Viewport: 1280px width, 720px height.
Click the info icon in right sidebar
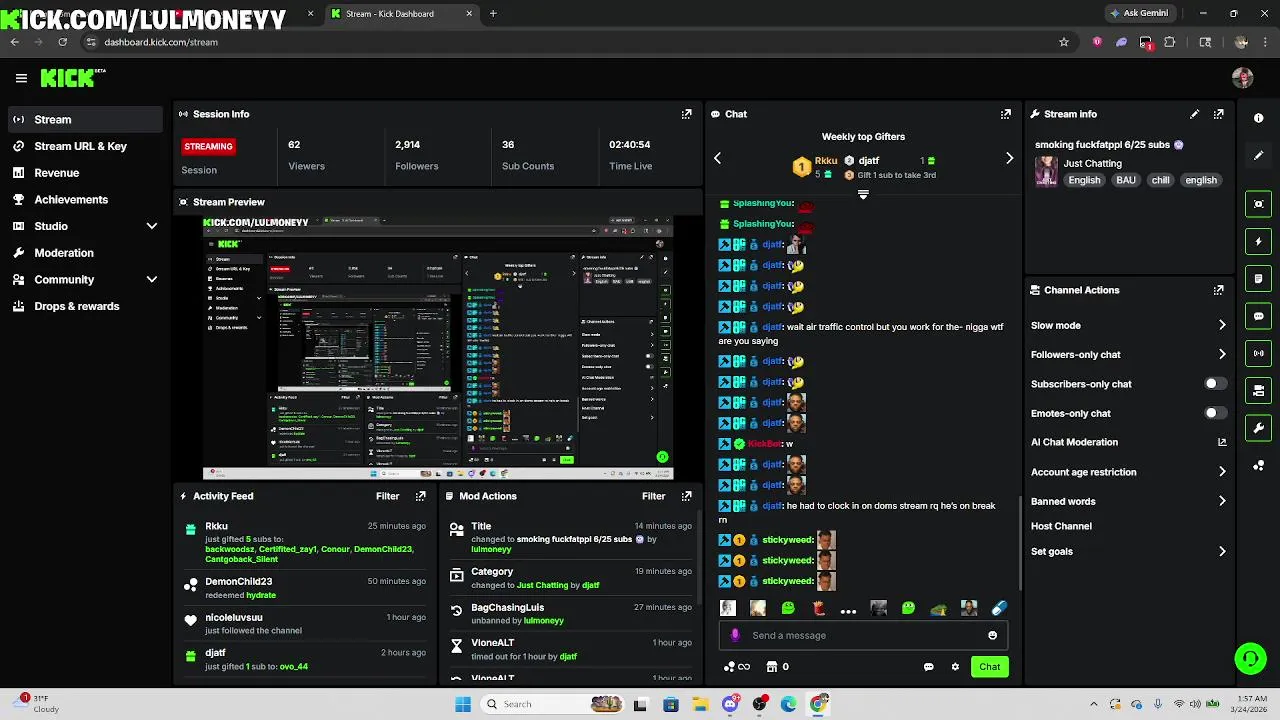[x=1258, y=118]
